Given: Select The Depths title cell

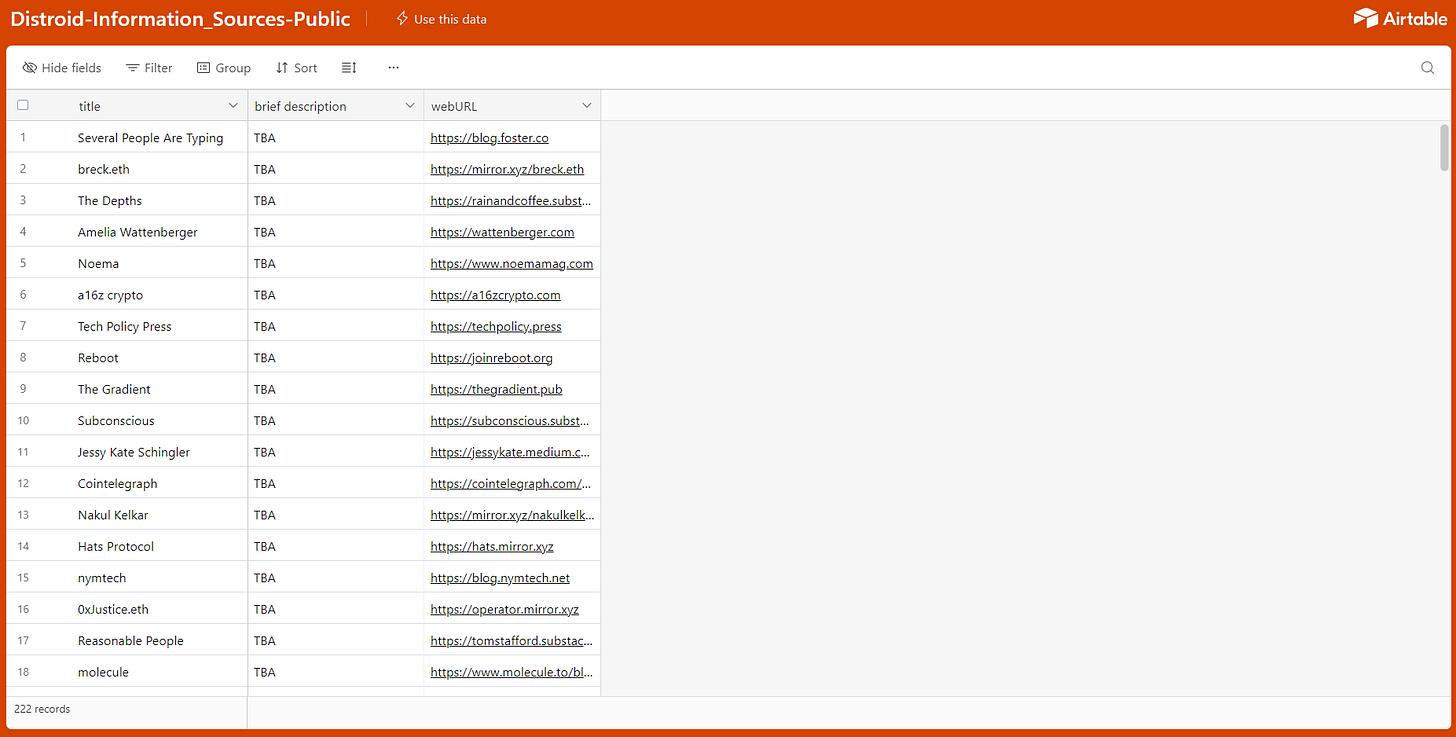Looking at the screenshot, I should click(110, 201).
